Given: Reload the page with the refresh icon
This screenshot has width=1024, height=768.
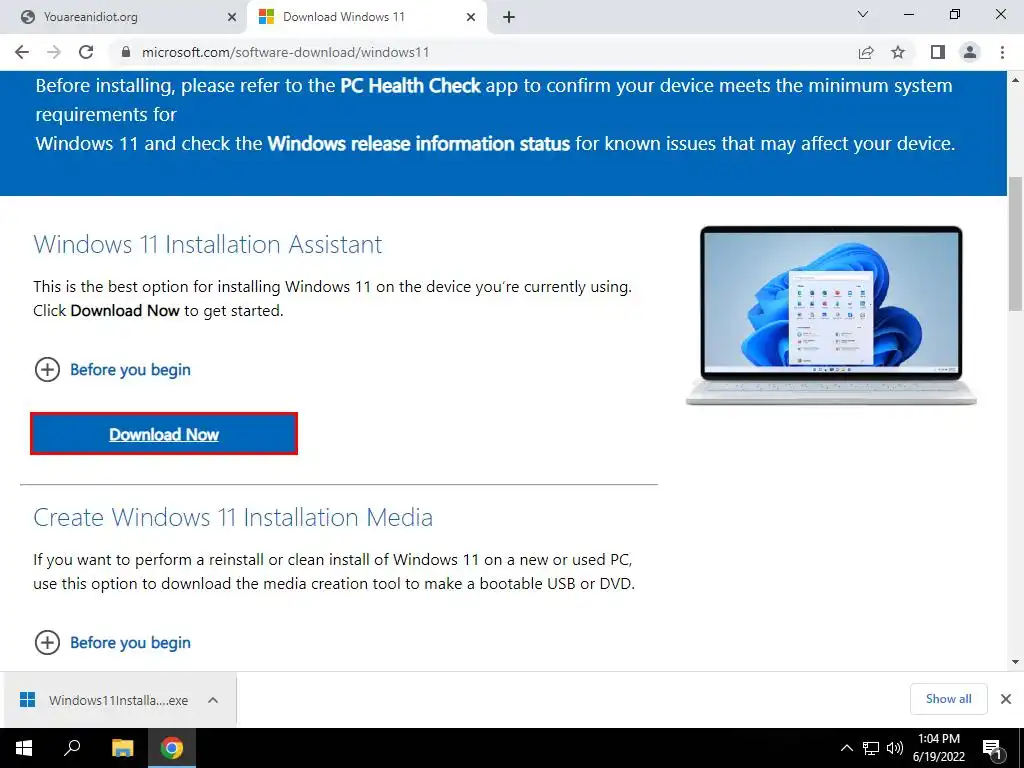Looking at the screenshot, I should (86, 52).
